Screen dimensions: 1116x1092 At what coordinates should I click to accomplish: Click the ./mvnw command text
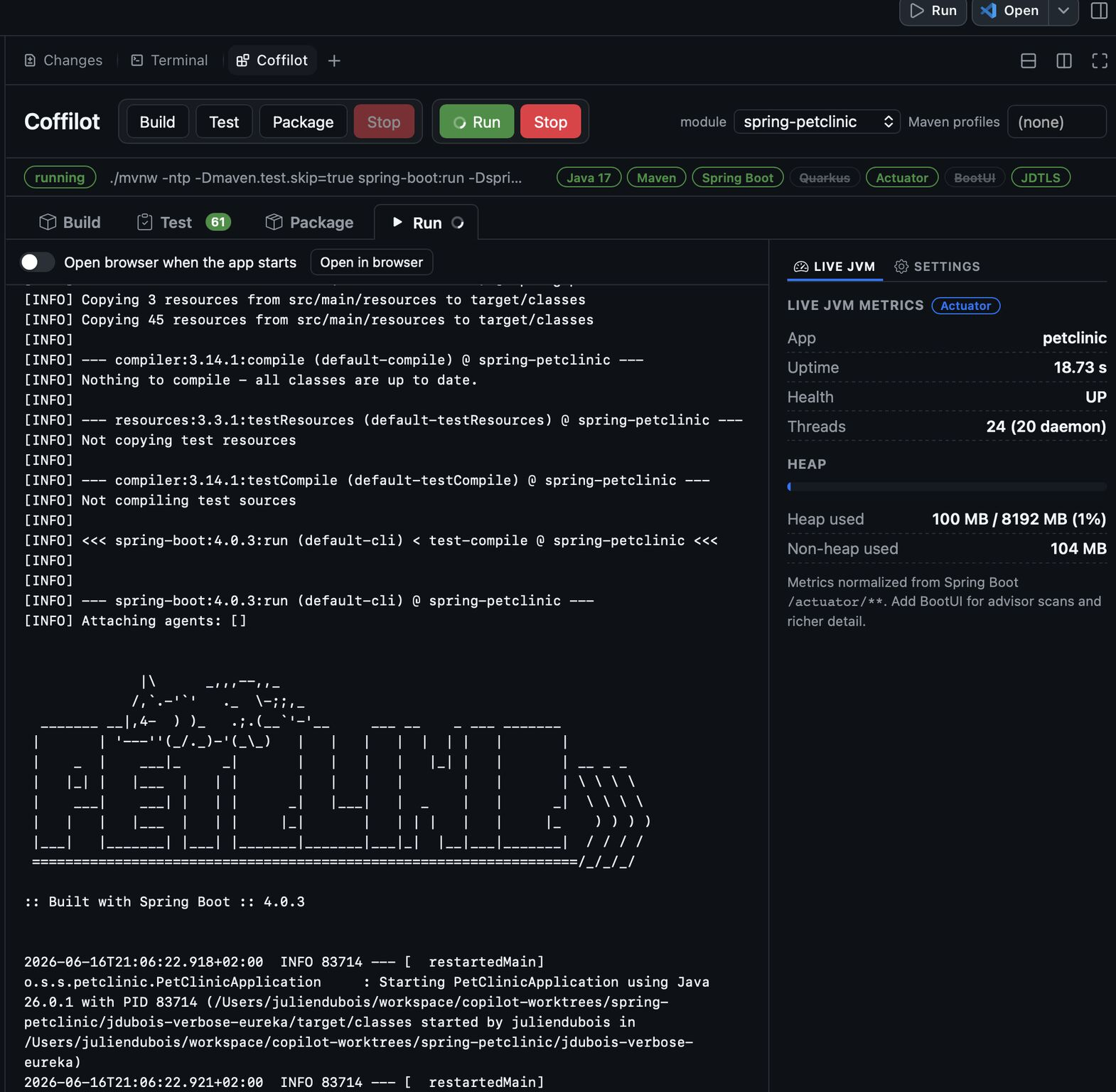(x=316, y=178)
